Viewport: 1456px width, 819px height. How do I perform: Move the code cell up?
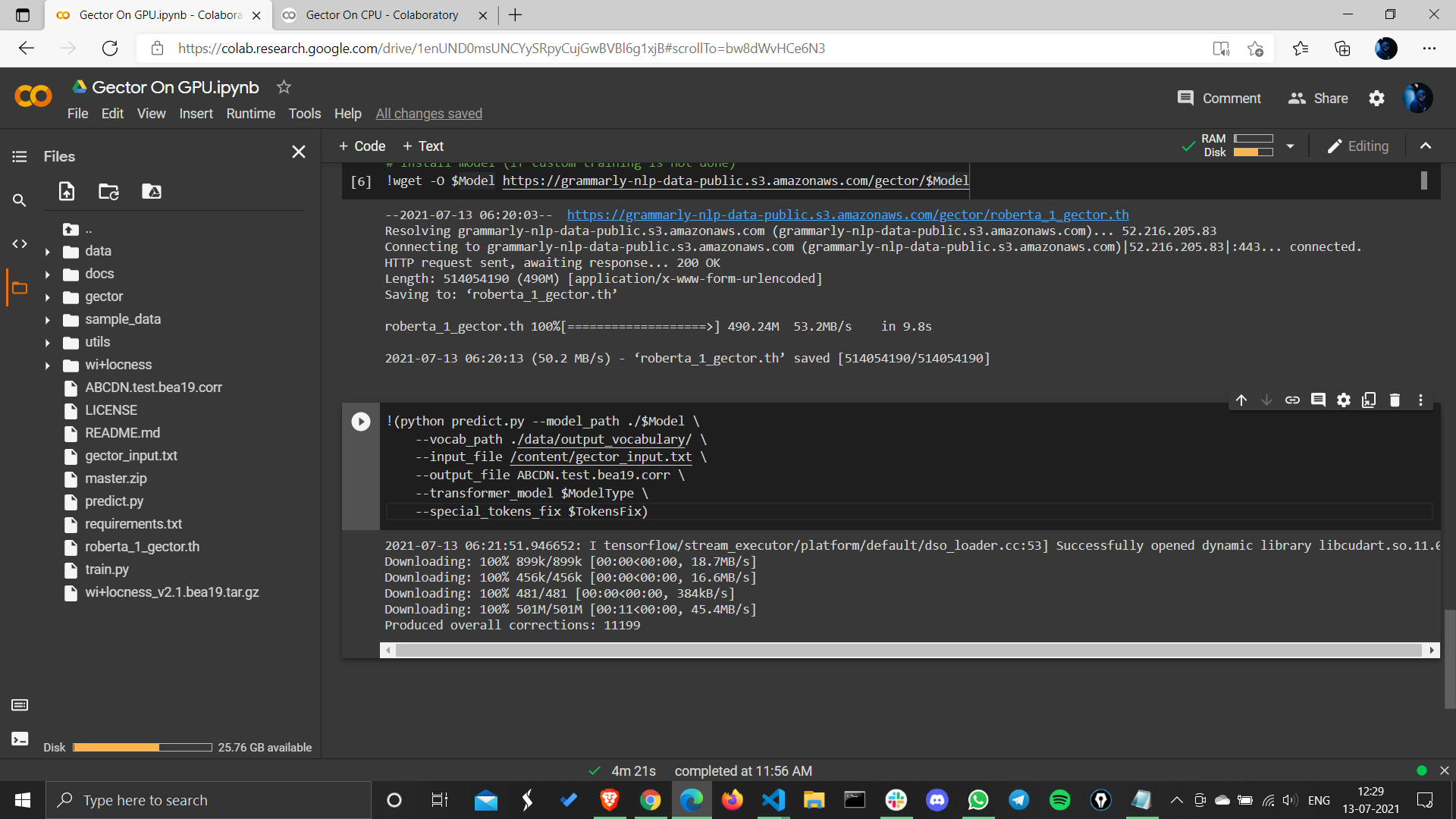pos(1241,400)
